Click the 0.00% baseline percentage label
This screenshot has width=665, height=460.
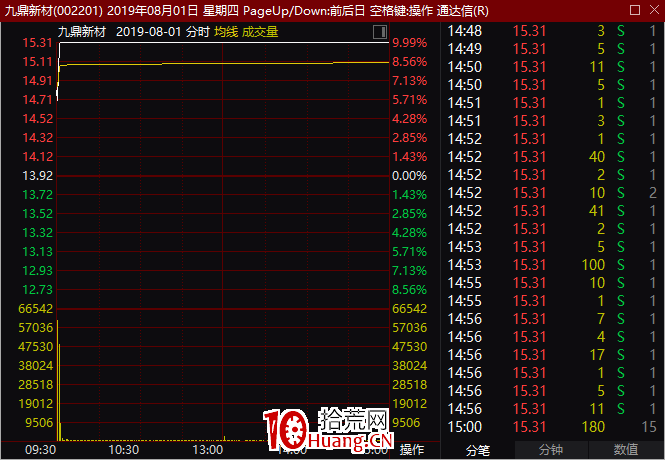[409, 176]
